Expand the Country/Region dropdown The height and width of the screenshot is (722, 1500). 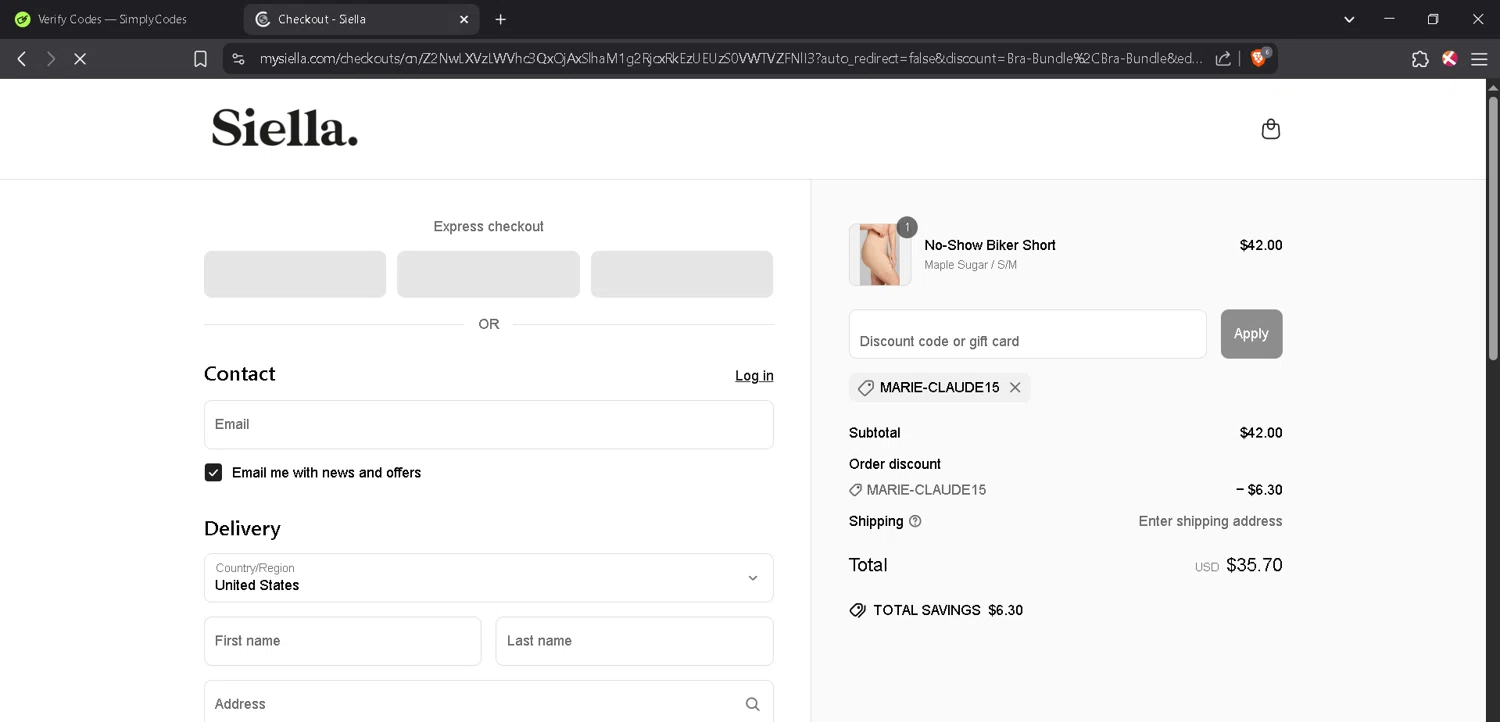(488, 578)
